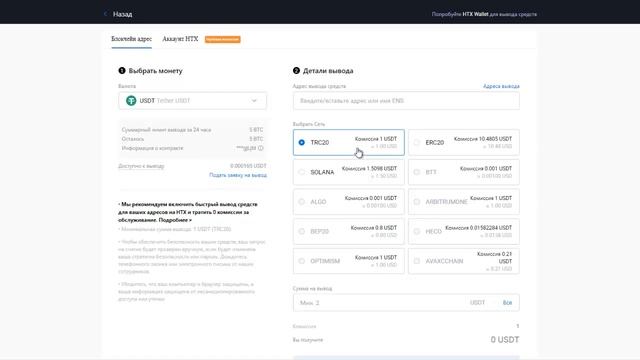
Task: Choose the AVAXCCHAIN network
Action: coord(464,261)
